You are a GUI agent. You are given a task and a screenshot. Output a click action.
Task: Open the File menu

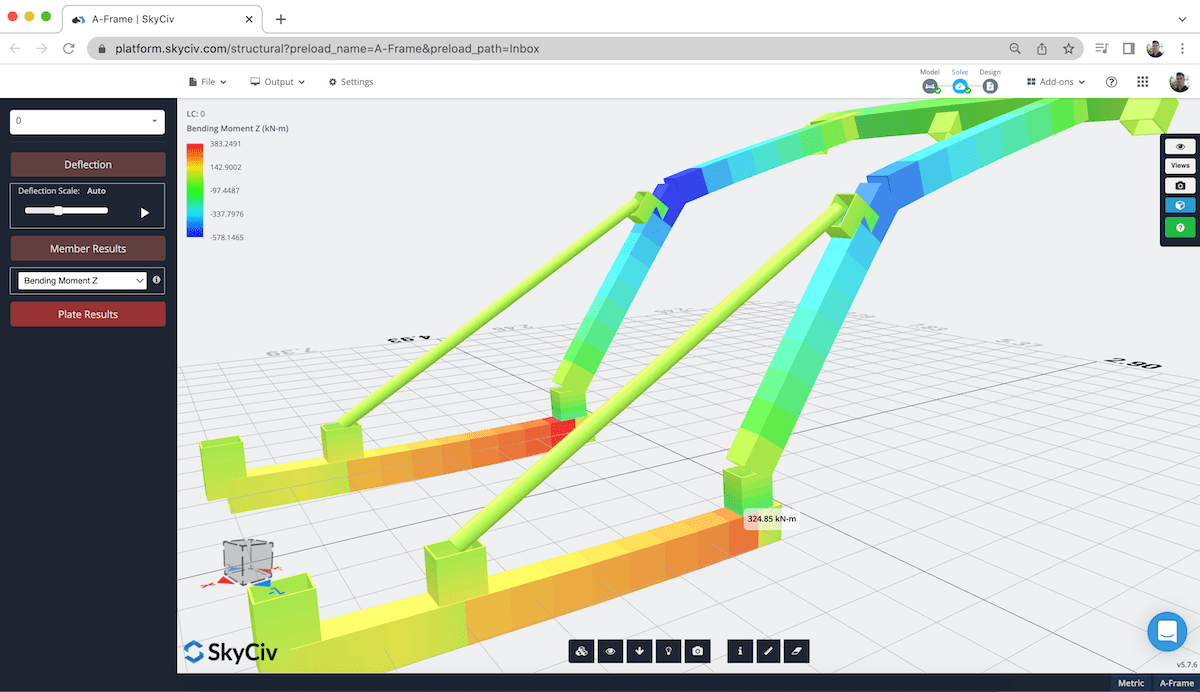point(207,81)
